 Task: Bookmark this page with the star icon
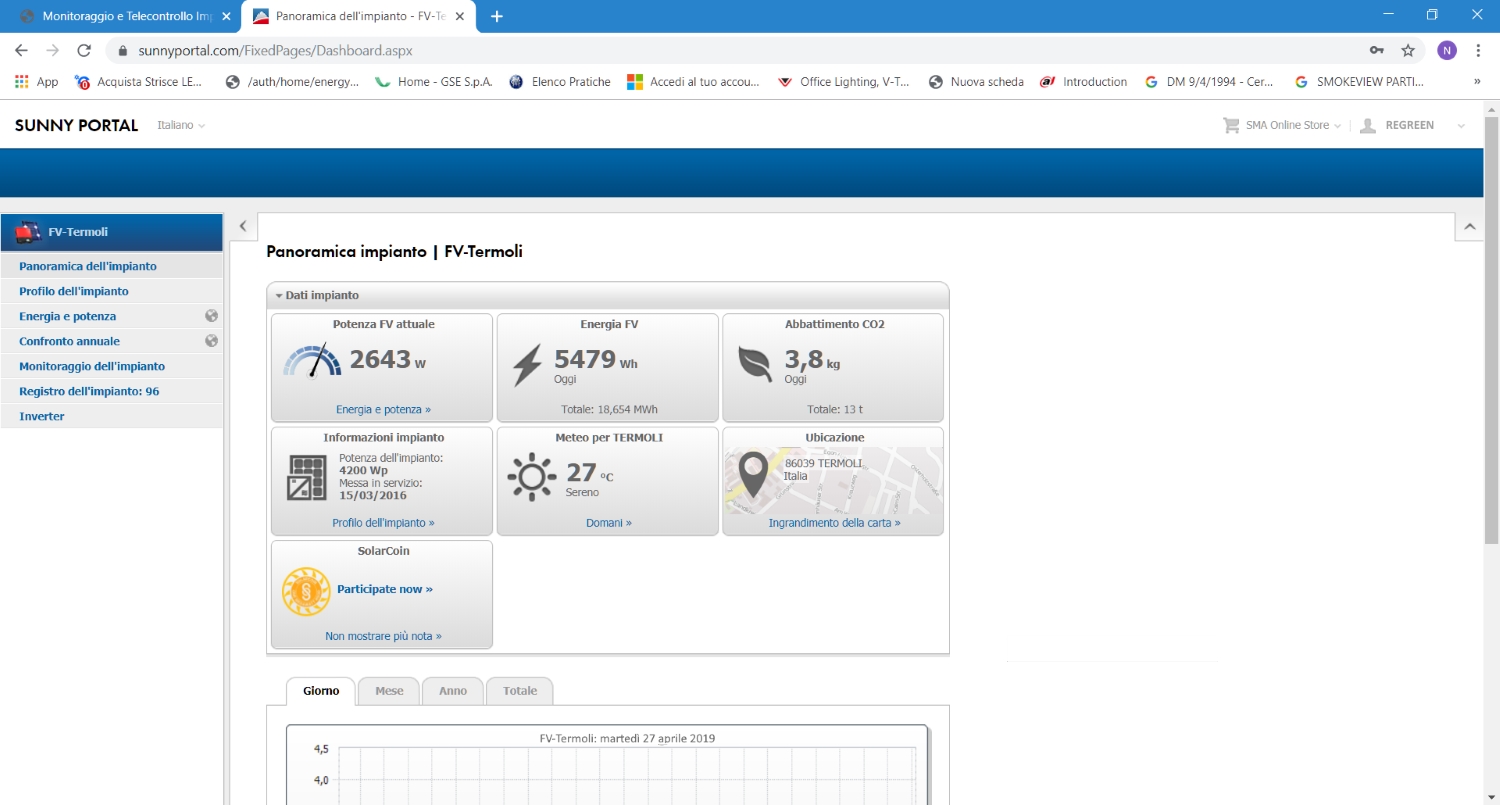point(1408,50)
